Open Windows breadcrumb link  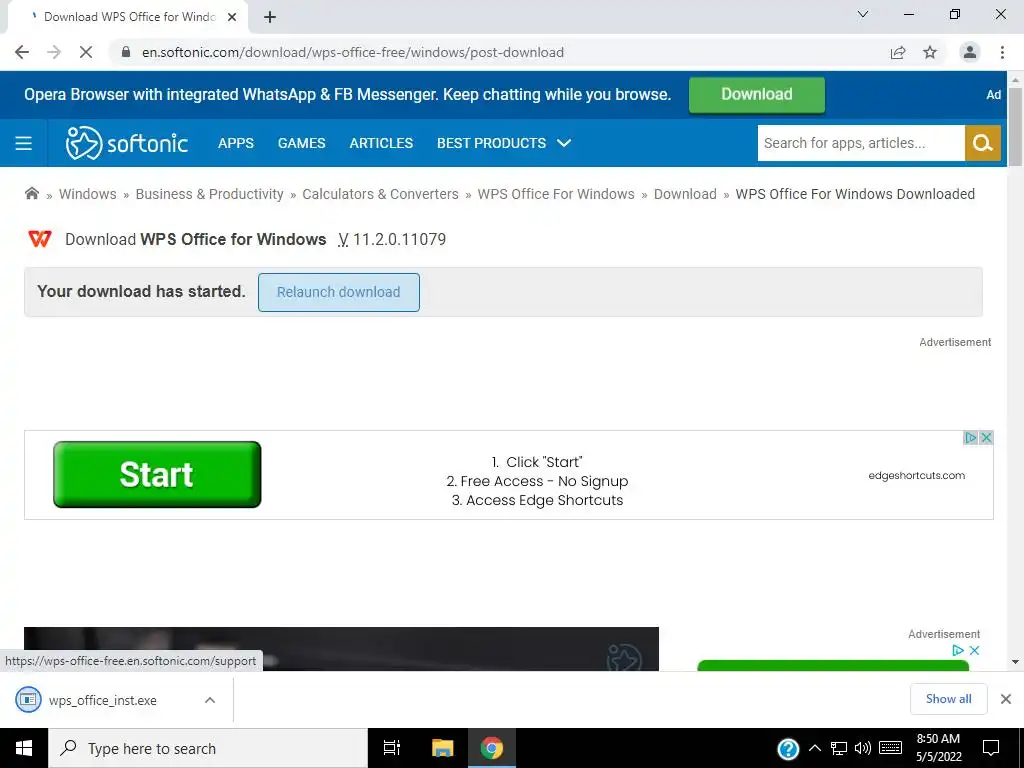point(88,194)
